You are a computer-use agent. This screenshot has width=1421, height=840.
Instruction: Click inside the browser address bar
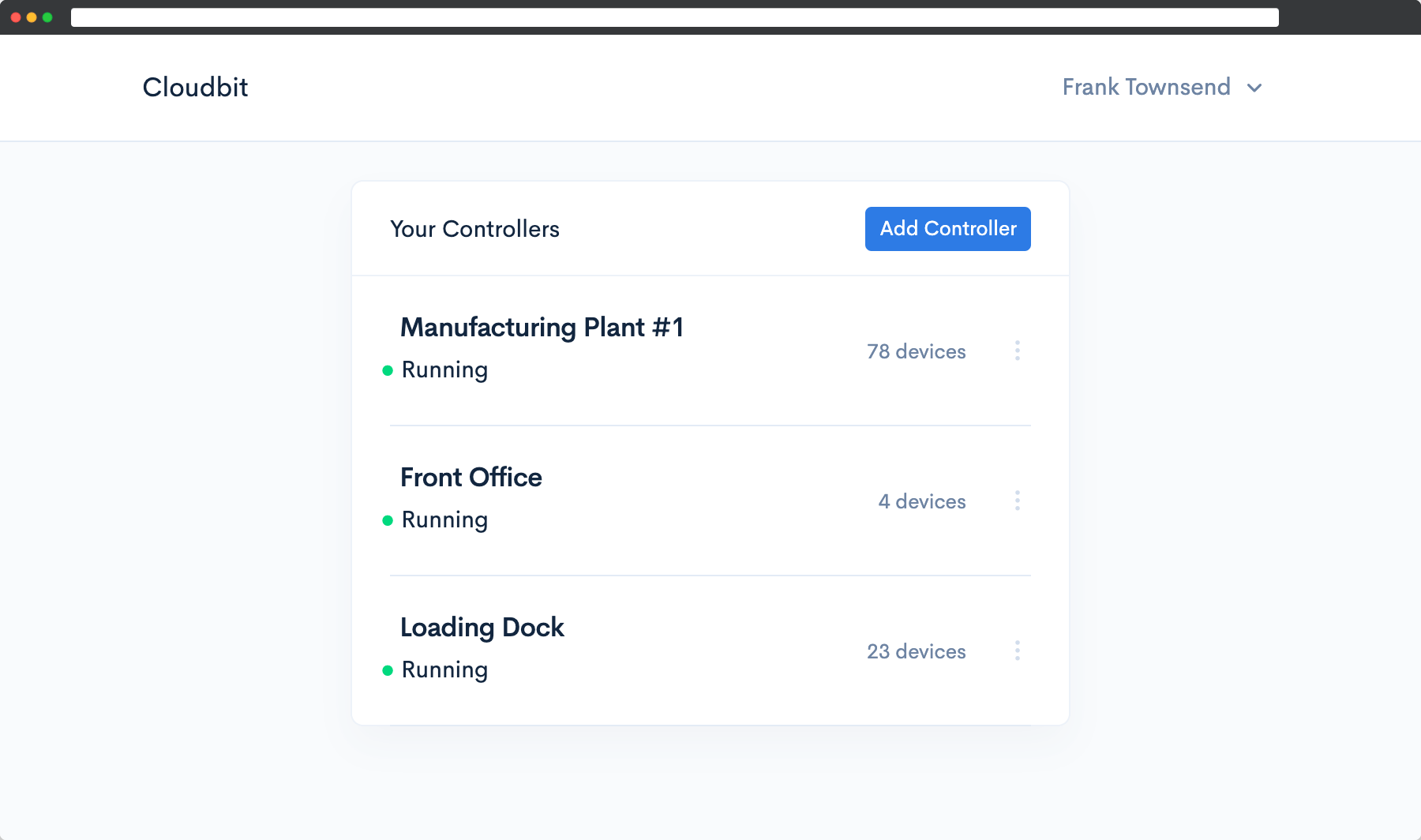coord(675,17)
